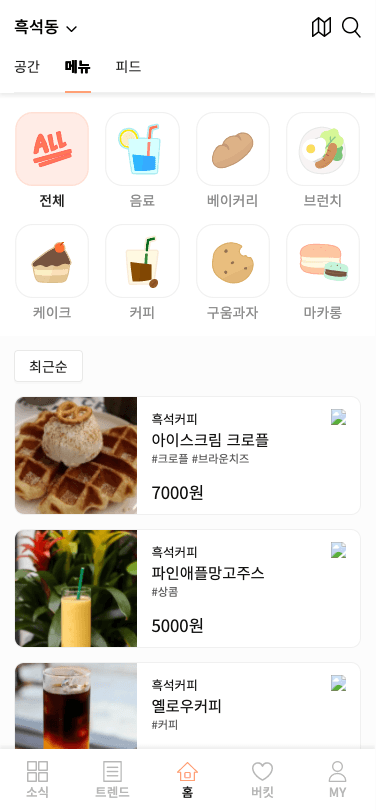This screenshot has width=376, height=810.
Task: Open the 아이스크림 크로플 waffle photo
Action: point(76,455)
